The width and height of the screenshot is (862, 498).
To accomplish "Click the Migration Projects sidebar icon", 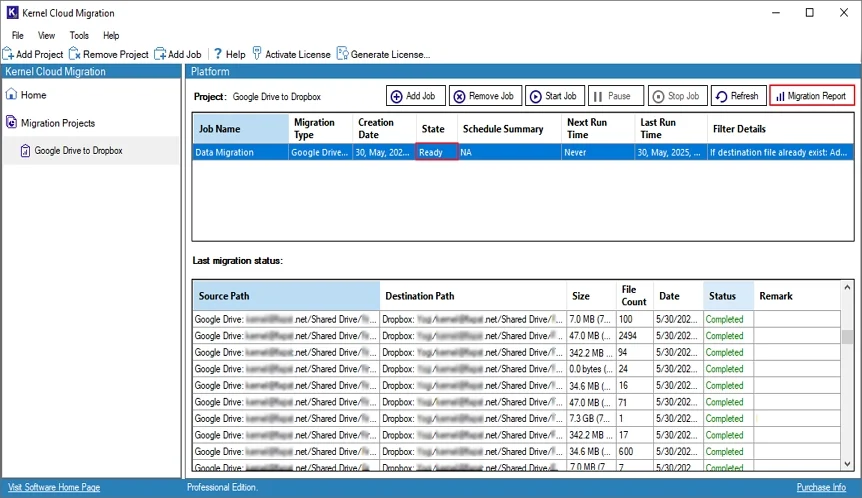I will tap(12, 123).
